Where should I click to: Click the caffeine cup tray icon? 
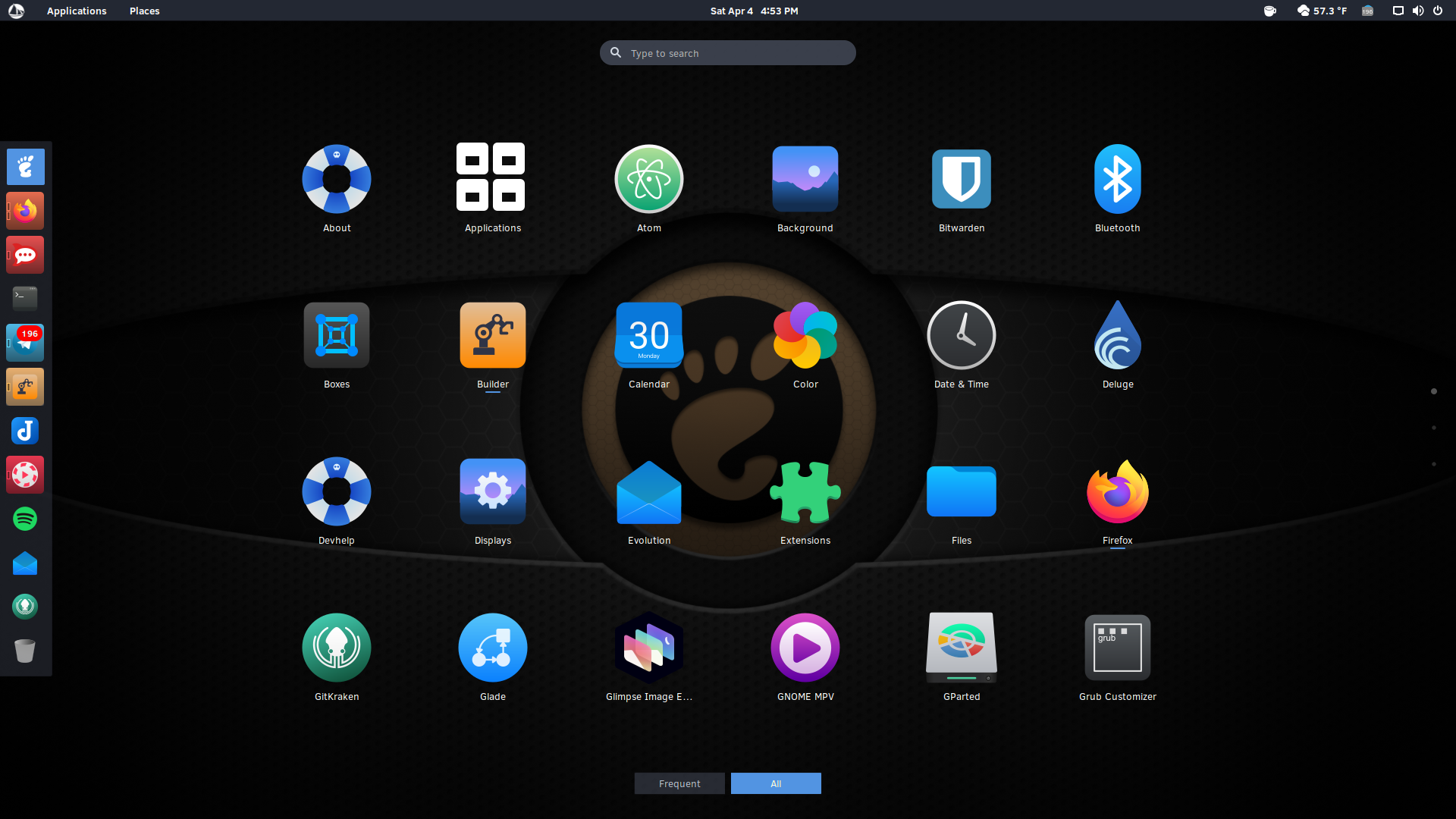coord(1270,11)
